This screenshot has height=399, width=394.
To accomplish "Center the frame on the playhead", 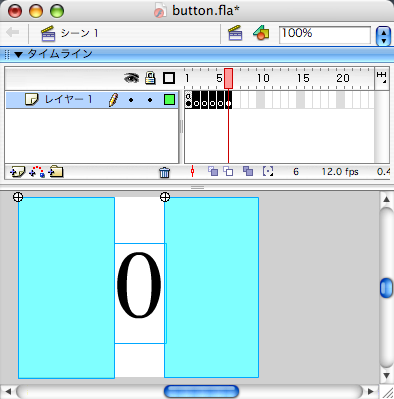I will 192,171.
